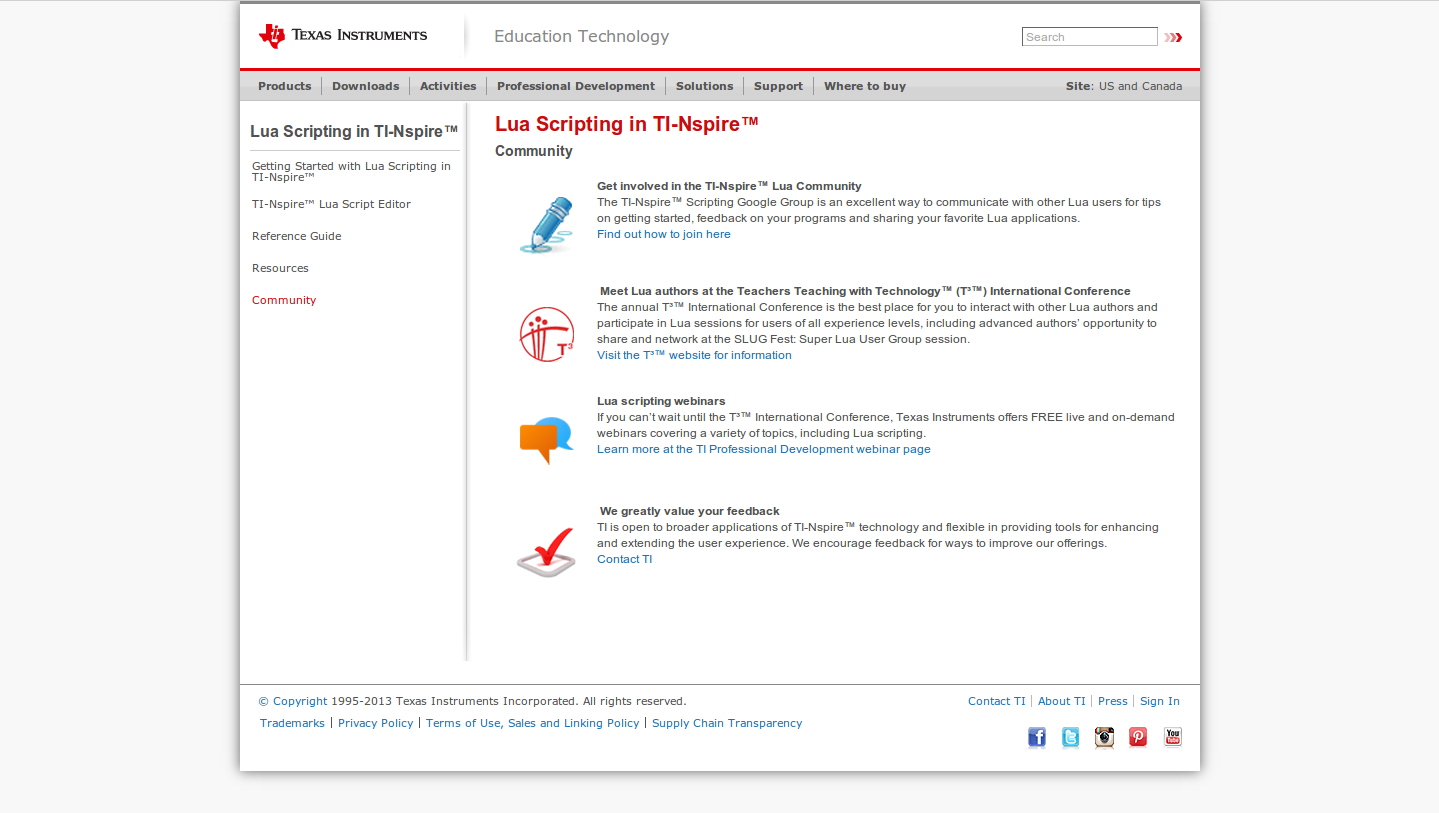Open the Activities menu
The height and width of the screenshot is (813, 1439).
coord(448,86)
